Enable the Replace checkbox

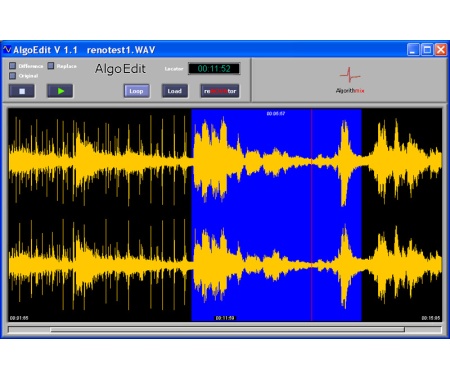51,66
